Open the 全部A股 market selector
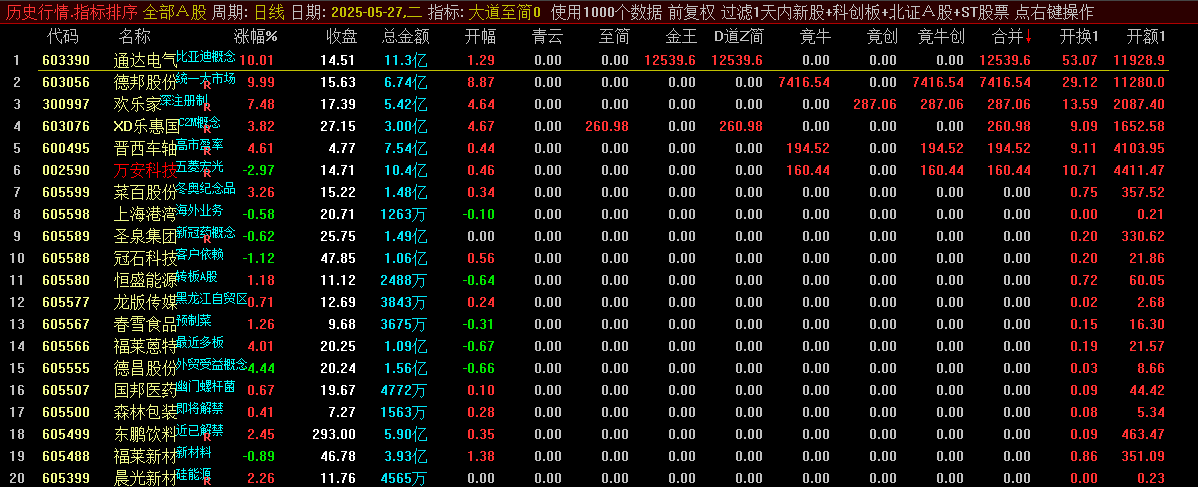 tap(175, 12)
